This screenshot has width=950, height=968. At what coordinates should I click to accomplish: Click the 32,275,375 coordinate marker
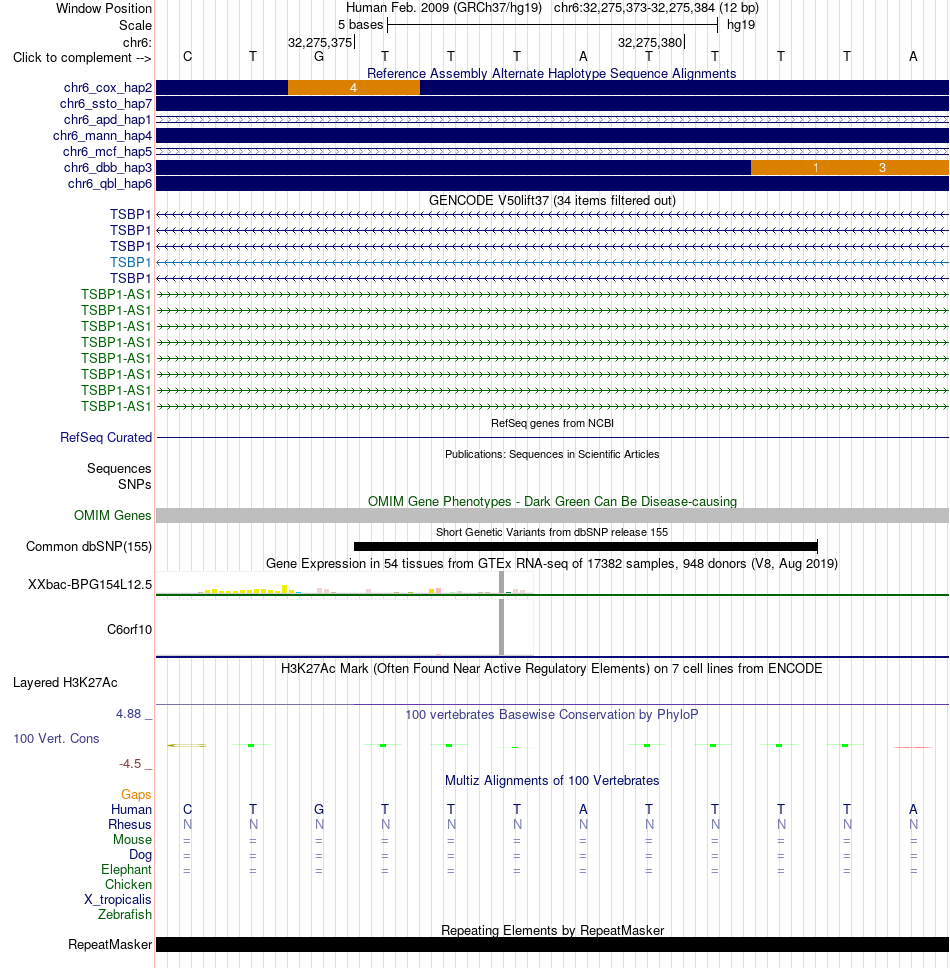(320, 43)
